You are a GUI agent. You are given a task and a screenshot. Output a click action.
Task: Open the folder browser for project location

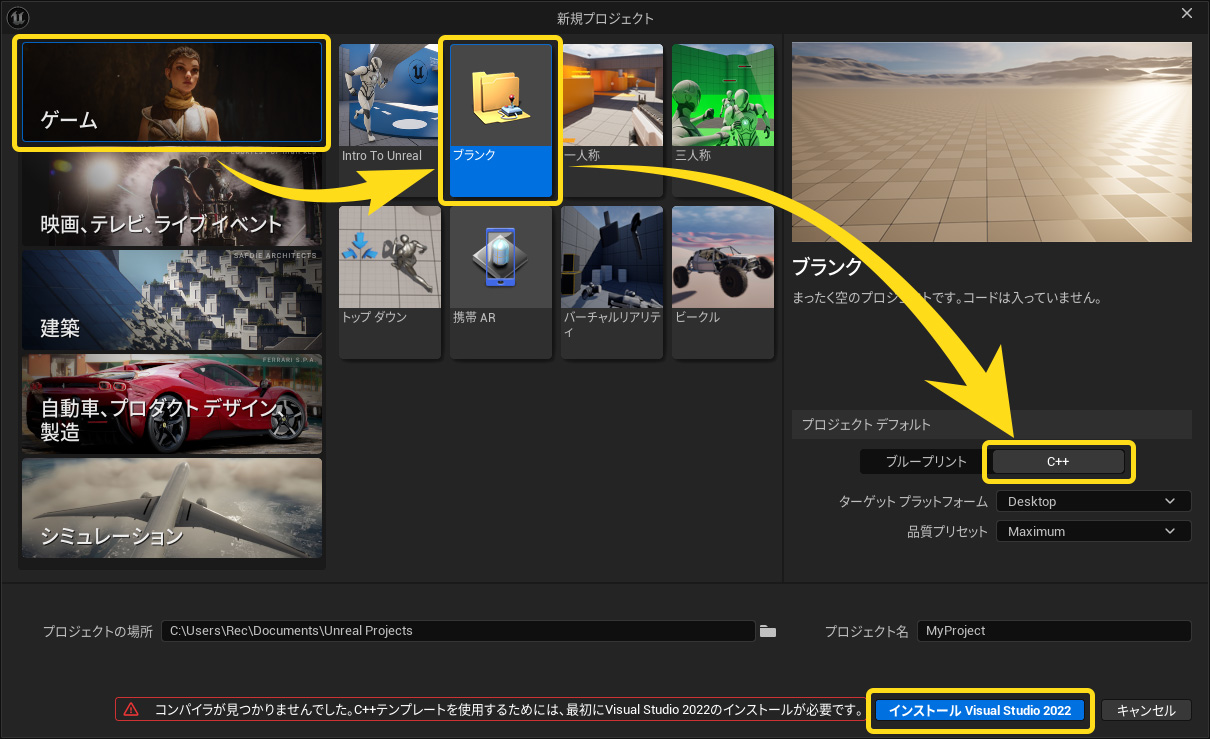point(767,631)
